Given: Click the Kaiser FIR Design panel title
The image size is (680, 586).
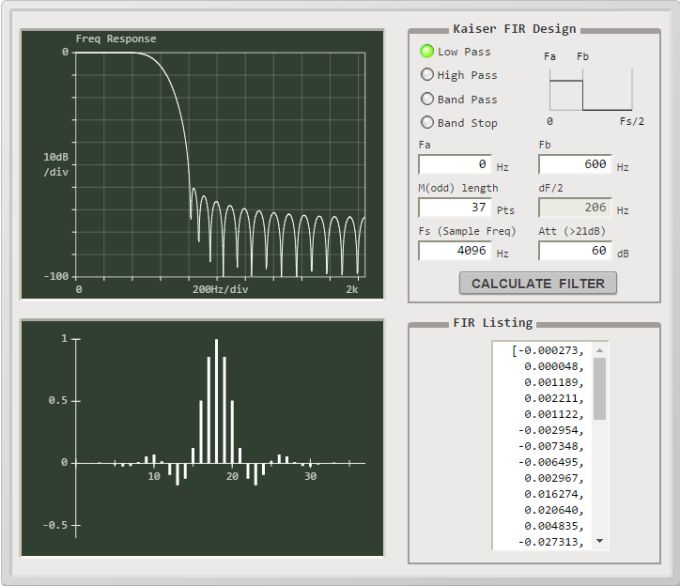Looking at the screenshot, I should pyautogui.click(x=514, y=29).
